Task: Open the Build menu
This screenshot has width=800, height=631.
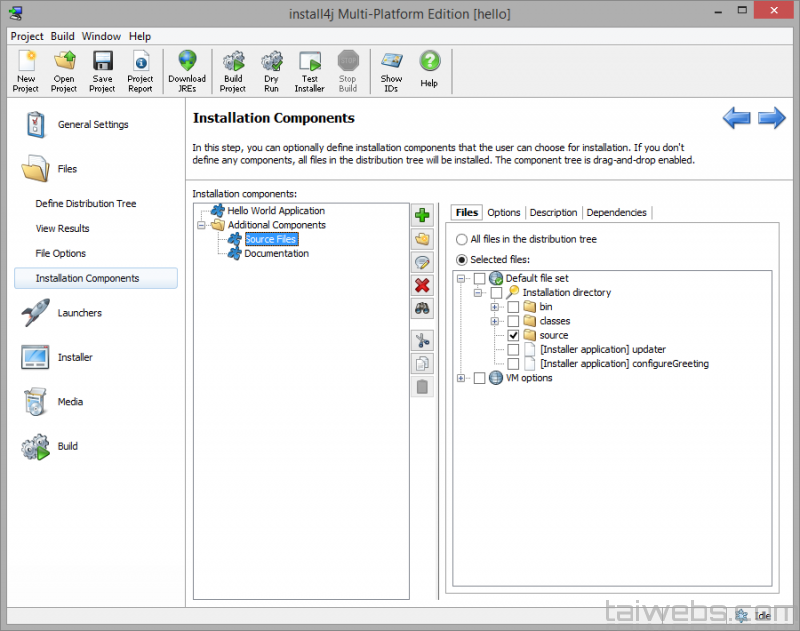Action: [x=63, y=36]
